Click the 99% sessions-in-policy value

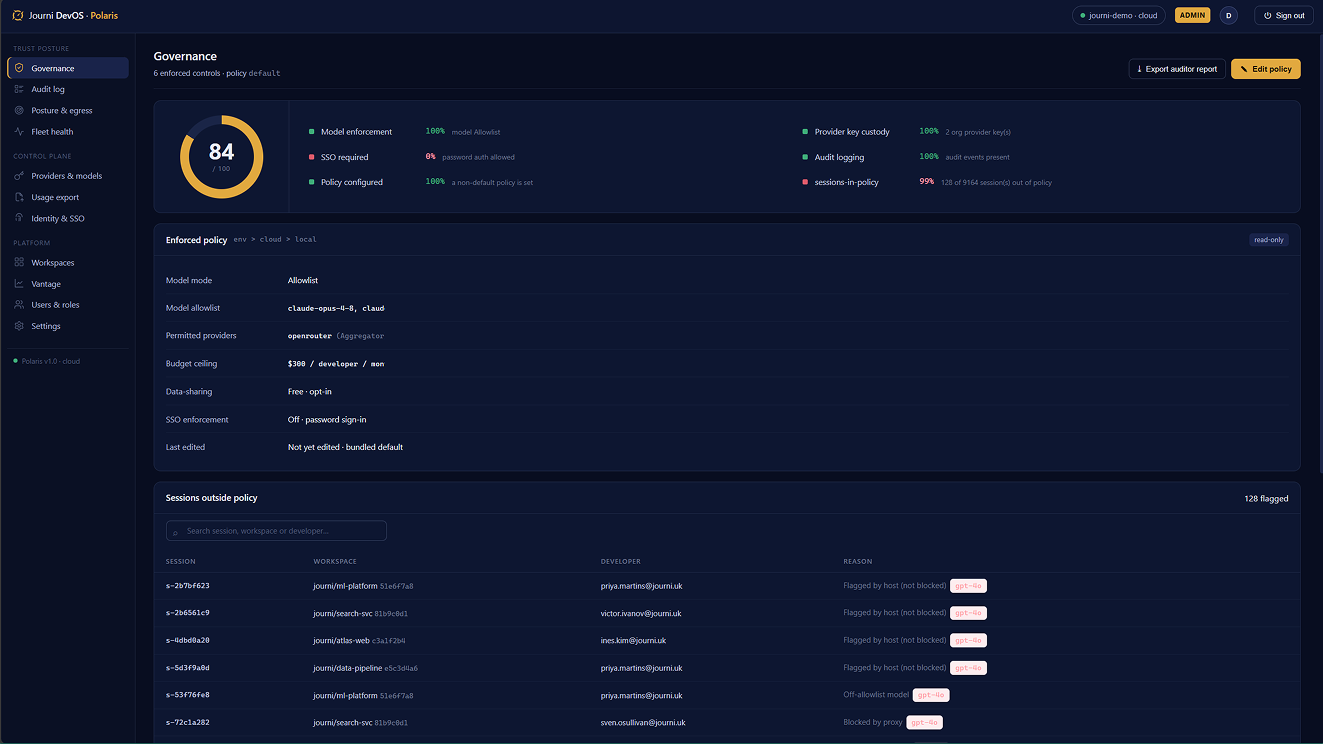(926, 182)
